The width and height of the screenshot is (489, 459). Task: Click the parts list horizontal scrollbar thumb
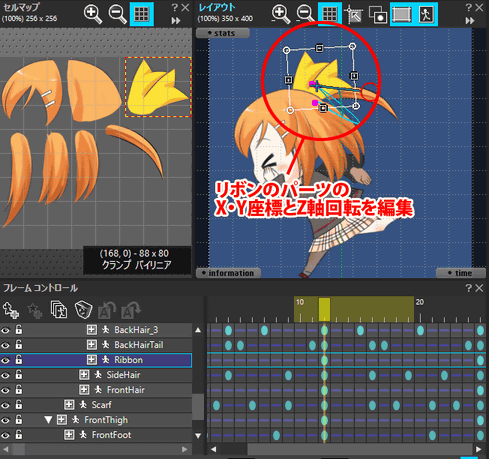(x=19, y=449)
